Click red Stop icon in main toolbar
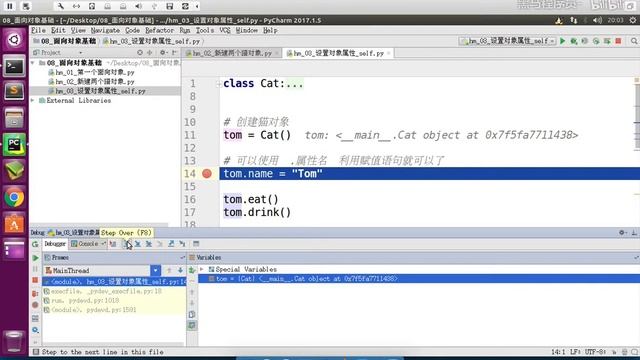Viewport: 640px width, 360px height. pyautogui.click(x=618, y=41)
